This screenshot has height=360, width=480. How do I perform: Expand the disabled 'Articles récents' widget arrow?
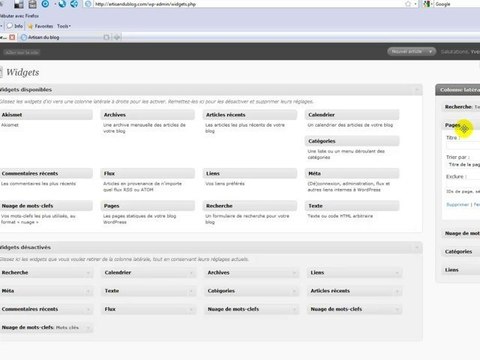click(397, 291)
